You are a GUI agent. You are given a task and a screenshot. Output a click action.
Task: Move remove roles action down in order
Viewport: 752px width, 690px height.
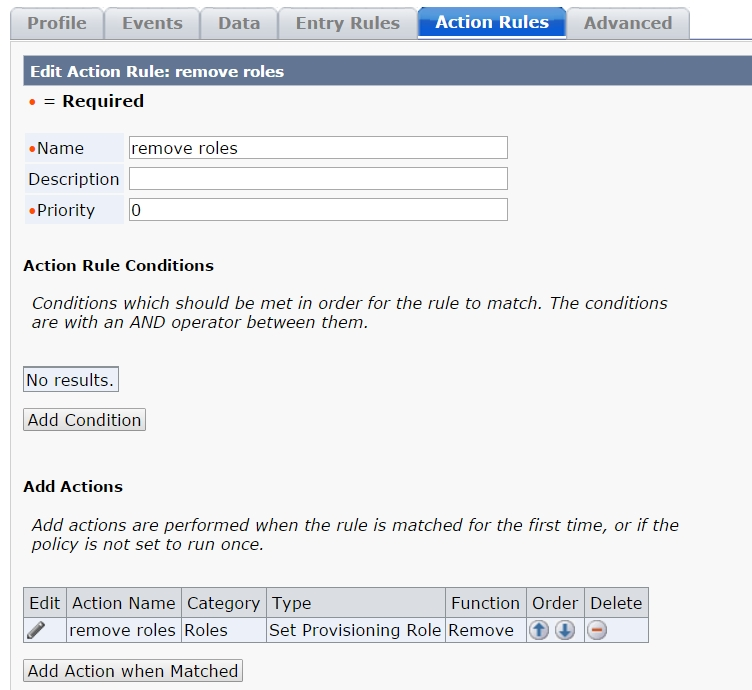point(565,630)
